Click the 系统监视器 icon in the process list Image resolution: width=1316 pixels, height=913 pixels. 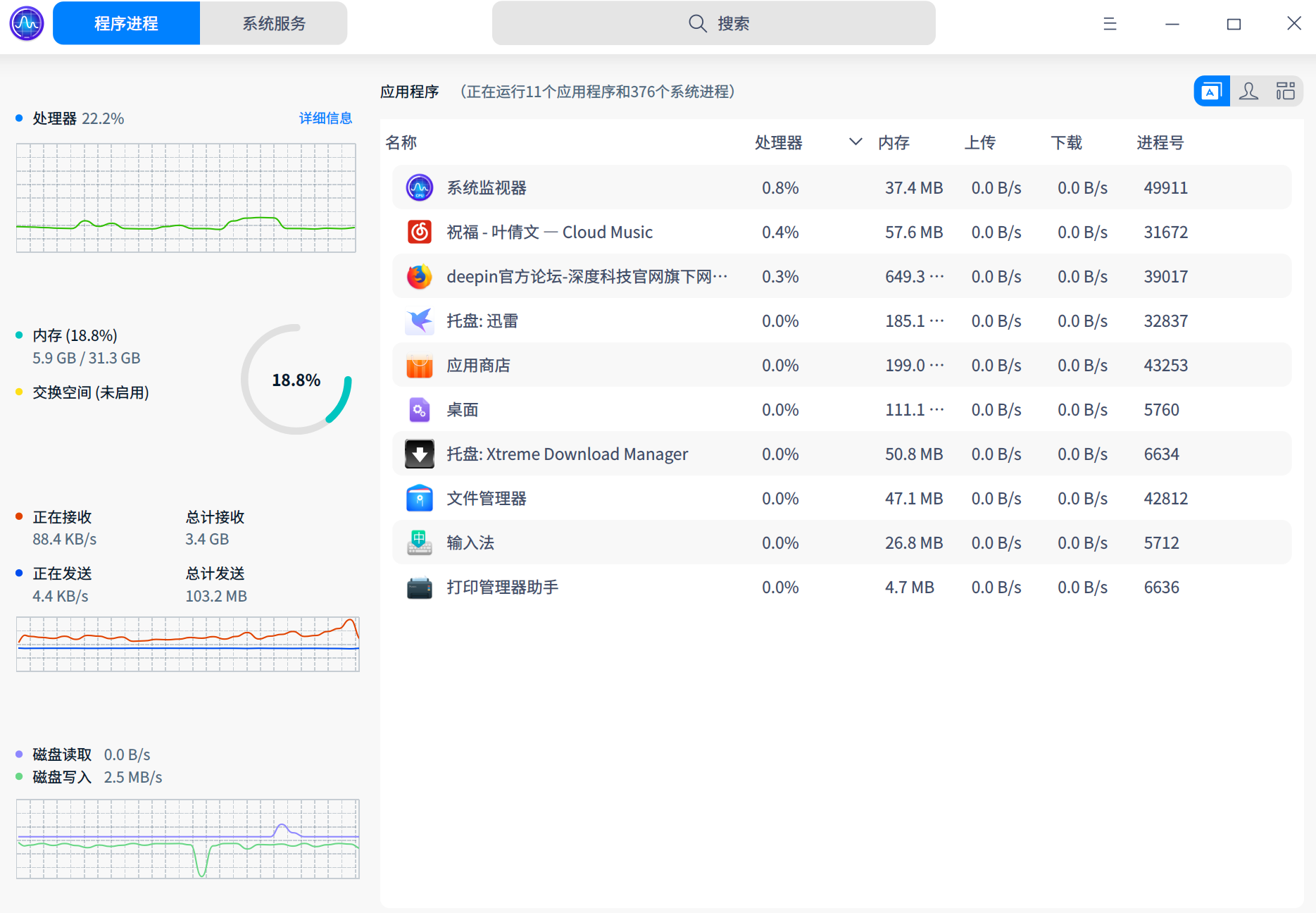pyautogui.click(x=420, y=187)
